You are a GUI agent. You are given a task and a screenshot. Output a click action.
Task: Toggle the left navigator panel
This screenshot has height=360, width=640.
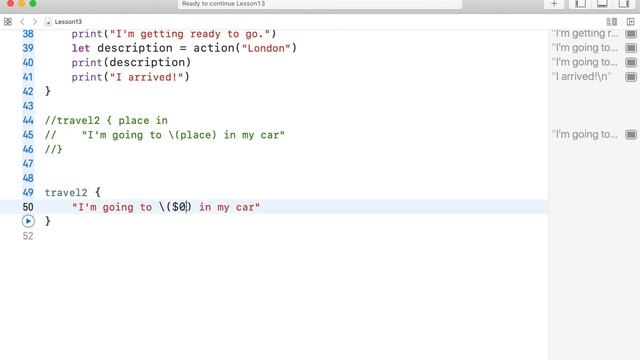pyautogui.click(x=580, y=4)
